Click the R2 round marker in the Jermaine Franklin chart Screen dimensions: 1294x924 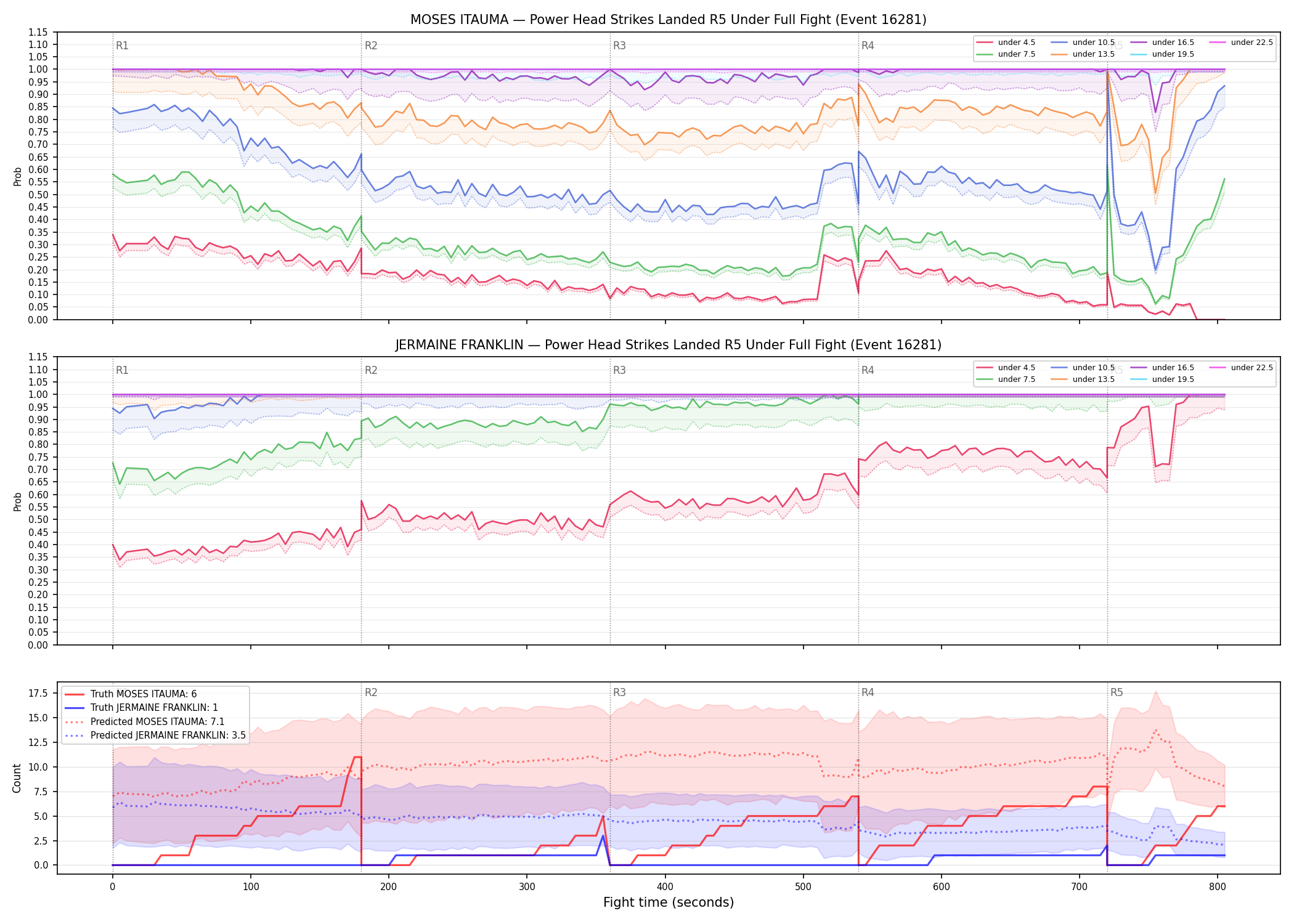click(371, 370)
